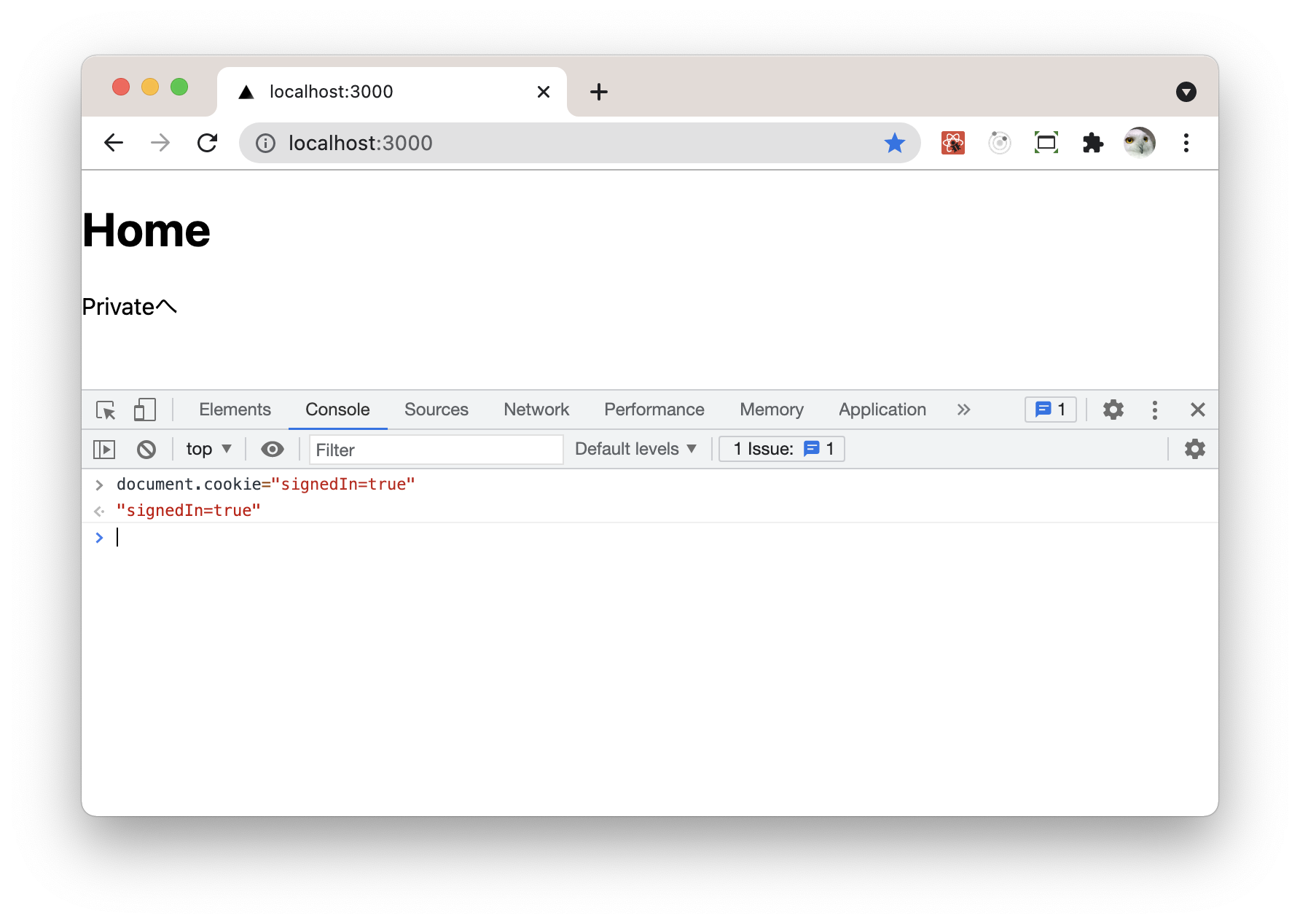Viewport: 1300px width, 924px height.
Task: Open the top JavaScript context dropdown
Action: click(x=208, y=449)
